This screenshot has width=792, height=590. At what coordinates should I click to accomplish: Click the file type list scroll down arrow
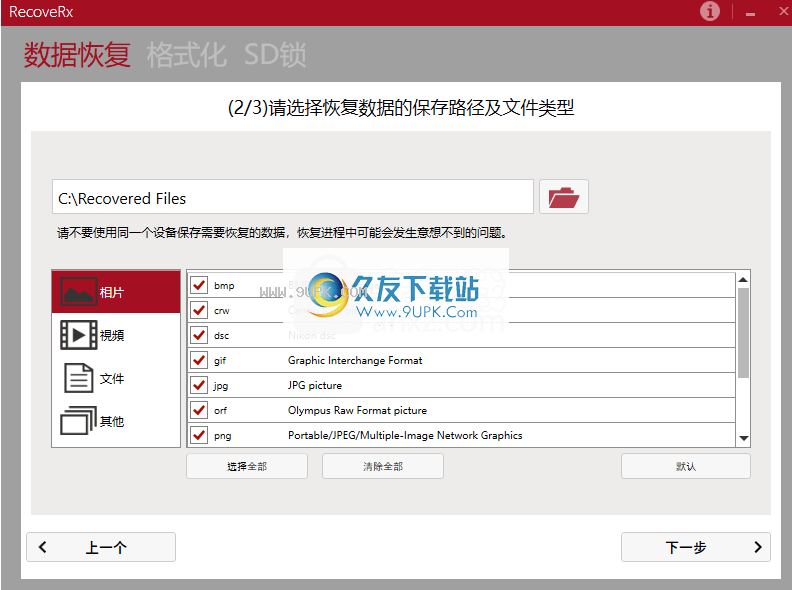(743, 438)
